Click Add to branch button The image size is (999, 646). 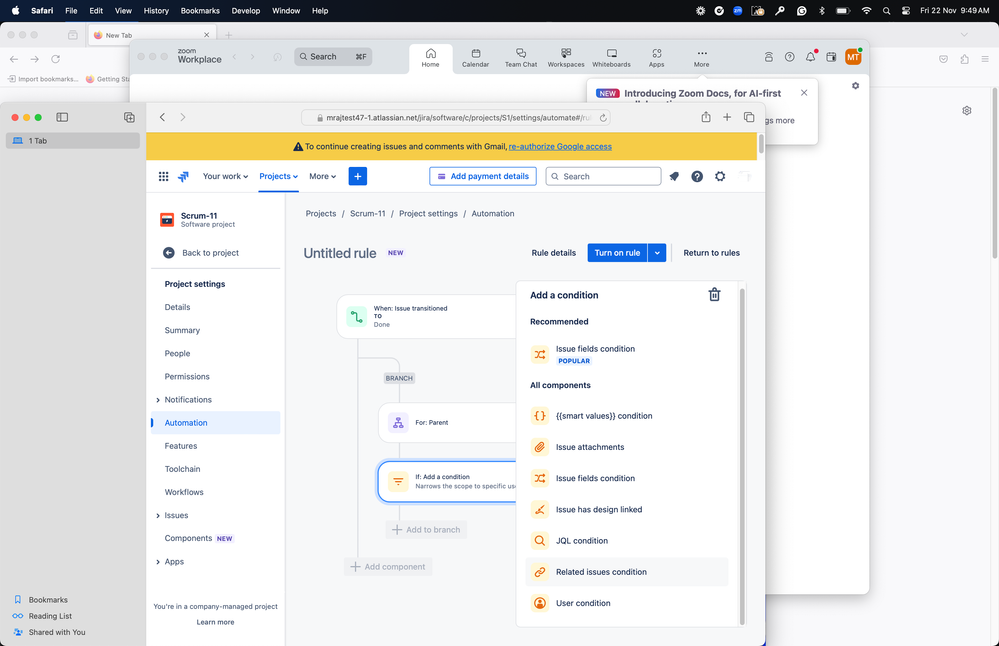point(426,530)
